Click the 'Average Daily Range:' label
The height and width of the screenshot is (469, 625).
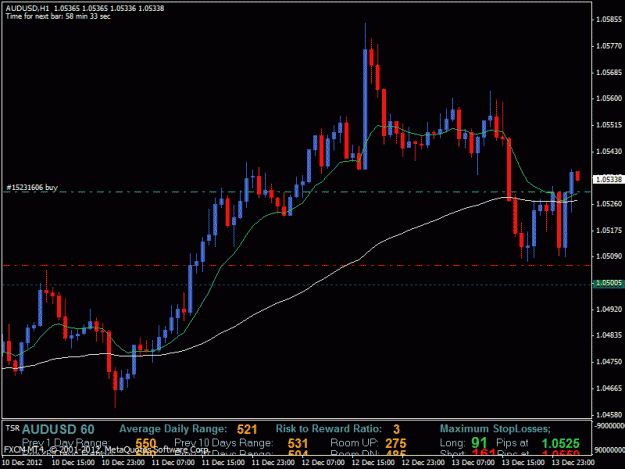click(173, 429)
